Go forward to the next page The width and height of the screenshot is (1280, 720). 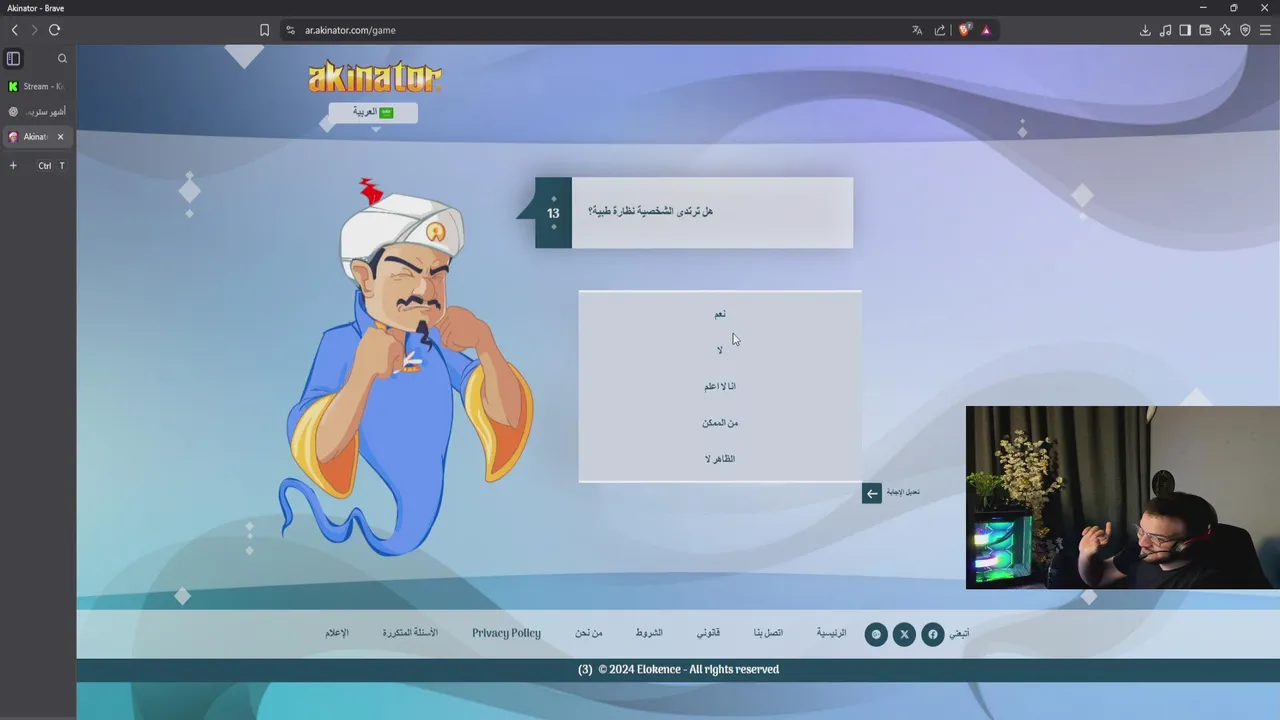(x=34, y=30)
